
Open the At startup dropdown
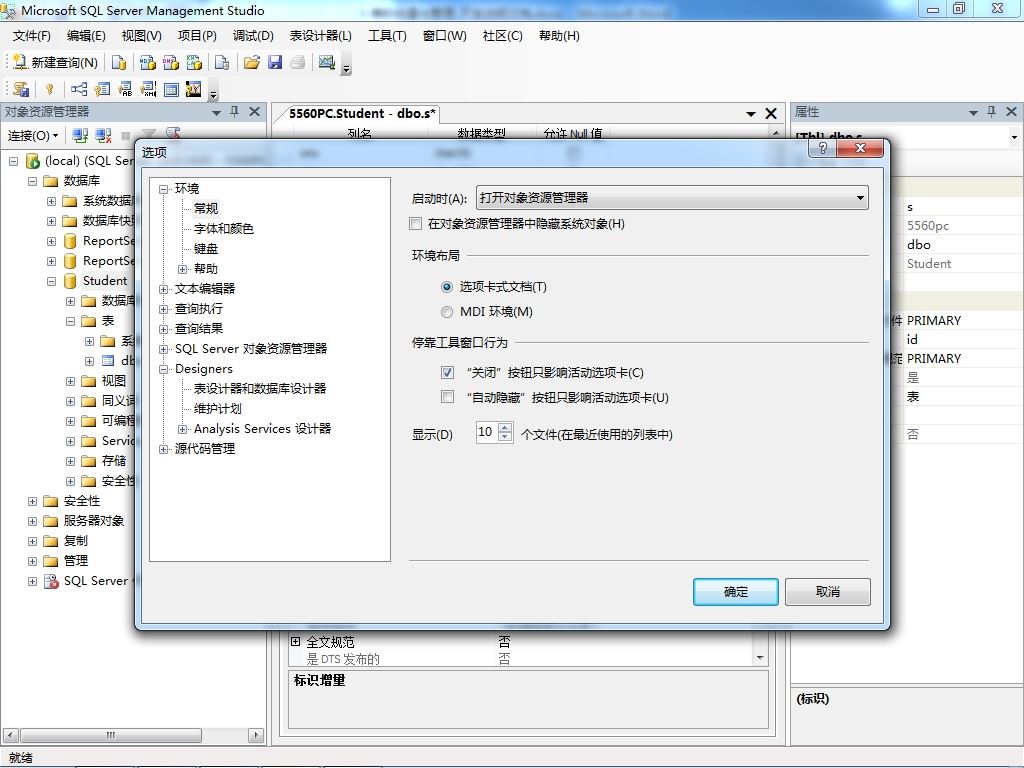(x=672, y=198)
